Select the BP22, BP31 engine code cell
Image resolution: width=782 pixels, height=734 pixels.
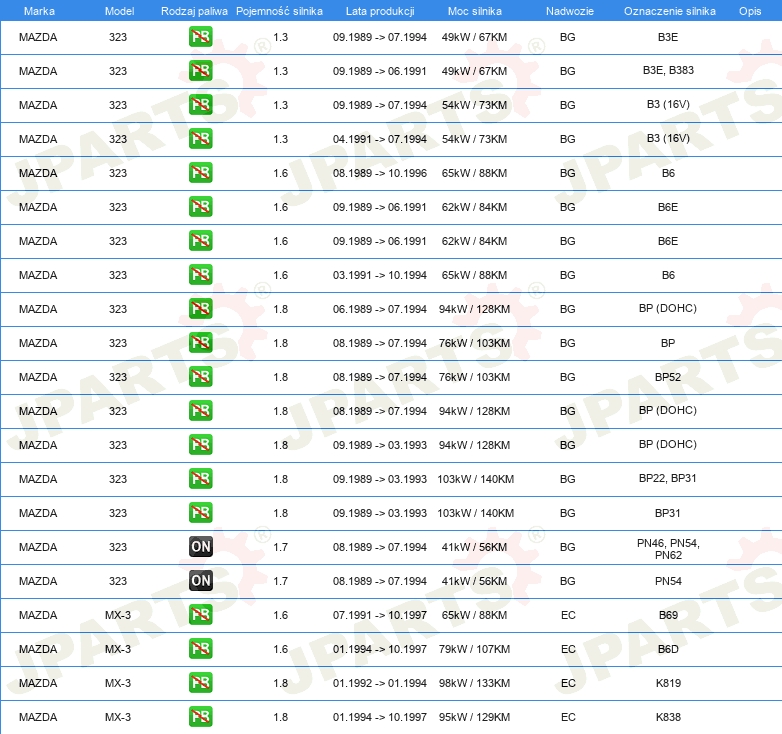click(x=668, y=478)
